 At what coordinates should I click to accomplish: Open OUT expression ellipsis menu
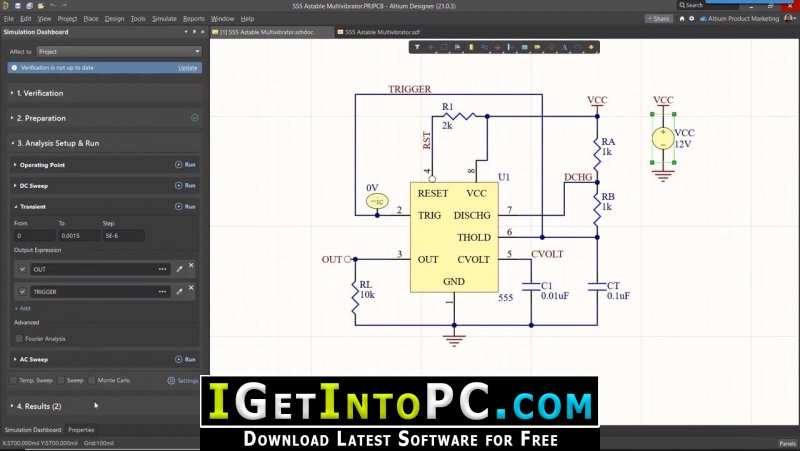click(x=162, y=269)
